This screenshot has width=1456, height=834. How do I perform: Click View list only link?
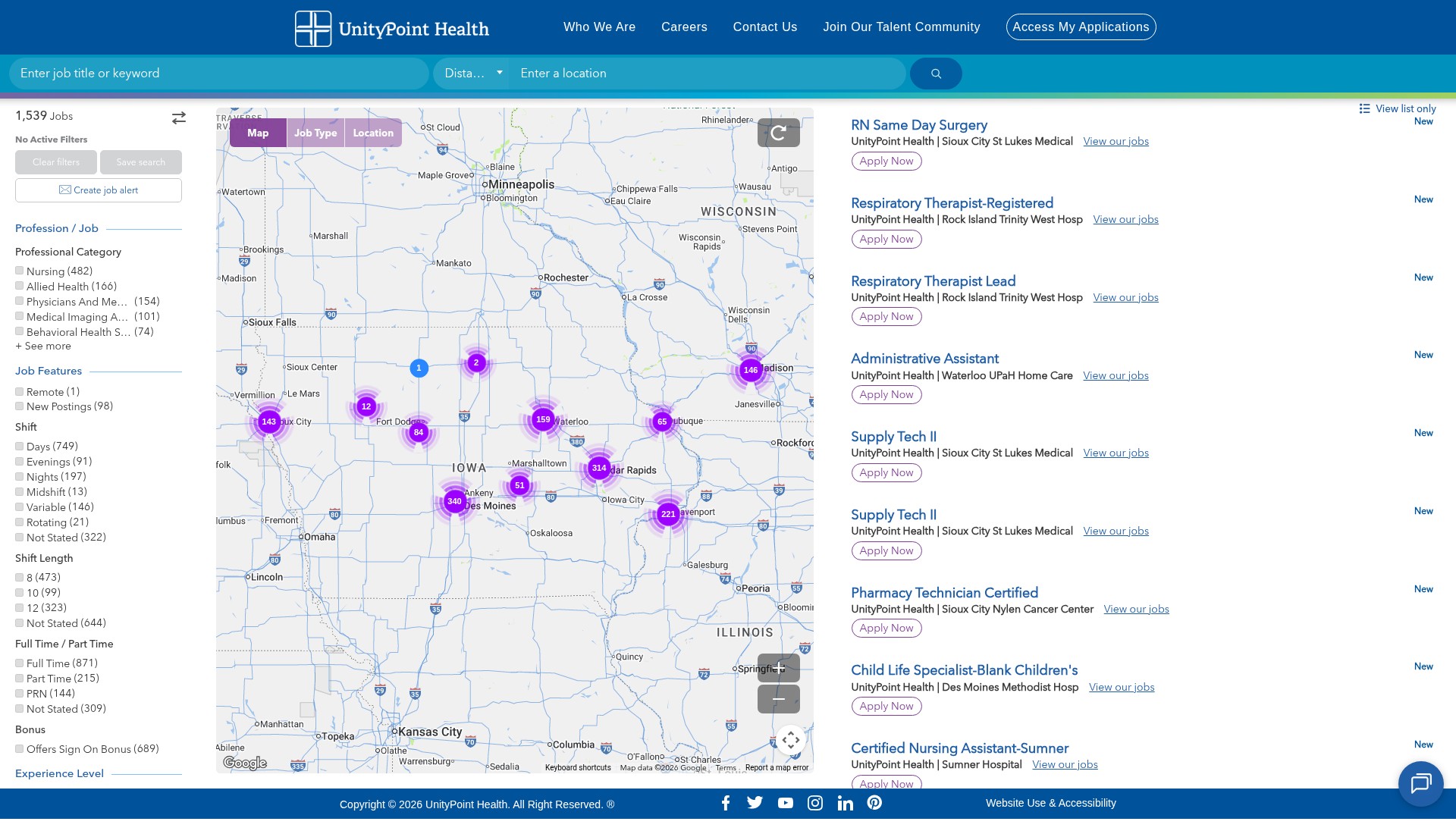point(1398,108)
